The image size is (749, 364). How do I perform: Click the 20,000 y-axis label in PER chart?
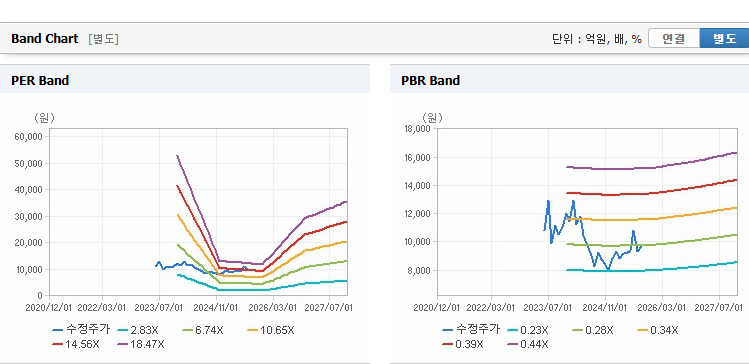pyautogui.click(x=30, y=243)
